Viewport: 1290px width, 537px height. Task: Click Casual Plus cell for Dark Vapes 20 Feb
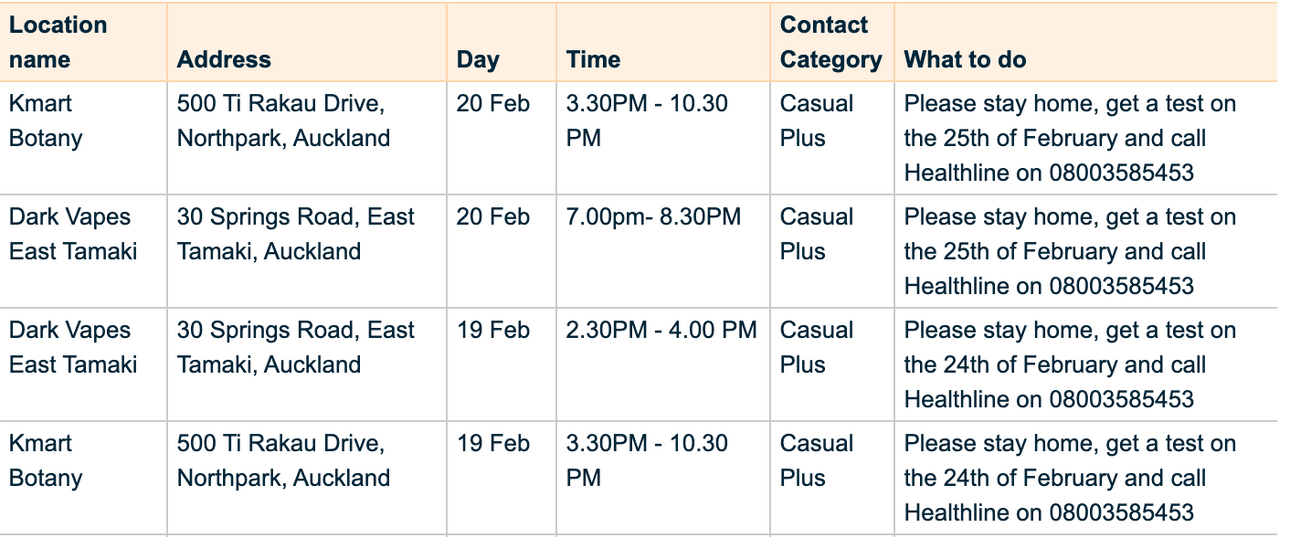point(816,234)
